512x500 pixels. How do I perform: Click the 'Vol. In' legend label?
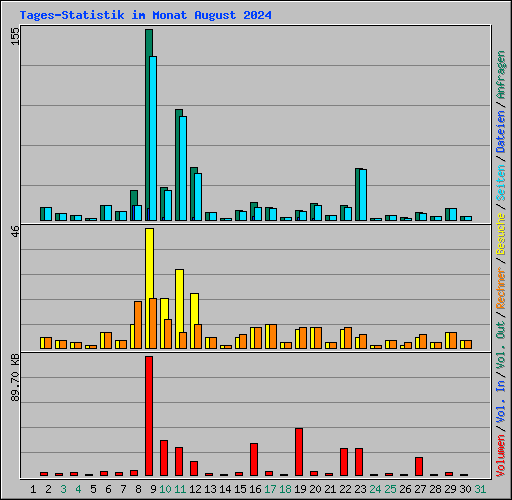tap(501, 403)
